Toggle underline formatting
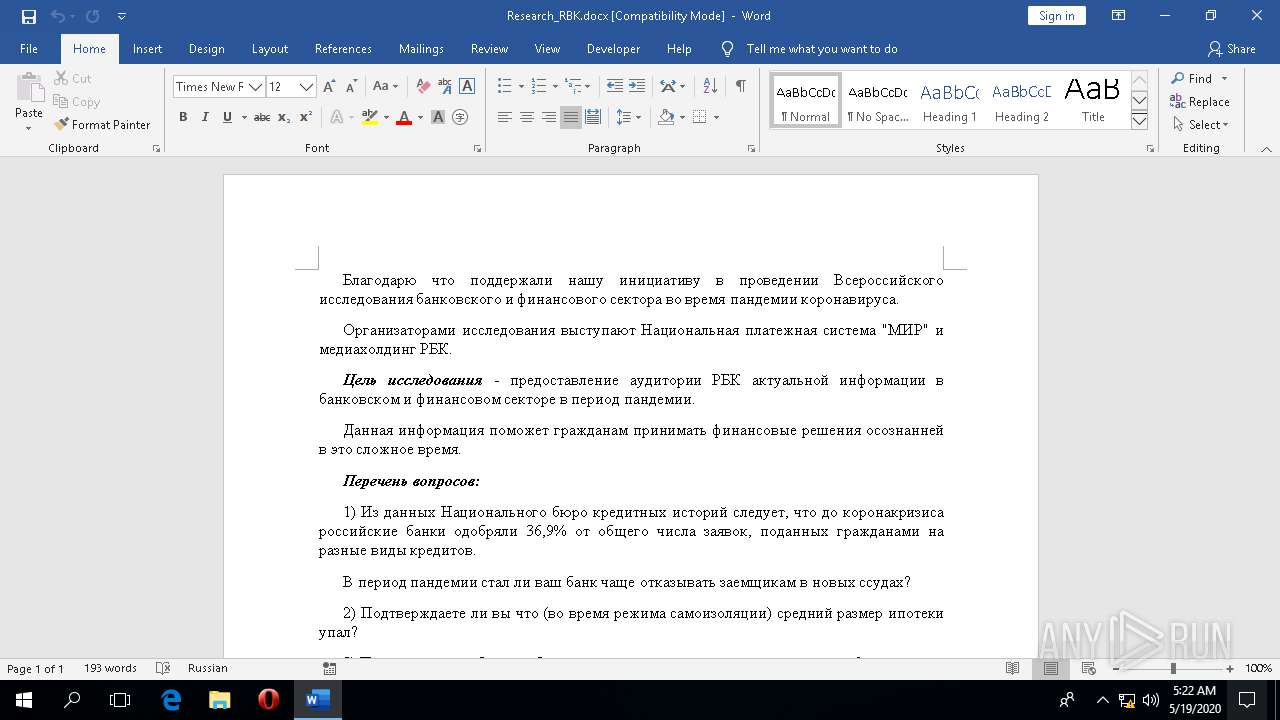1280x720 pixels. point(227,117)
